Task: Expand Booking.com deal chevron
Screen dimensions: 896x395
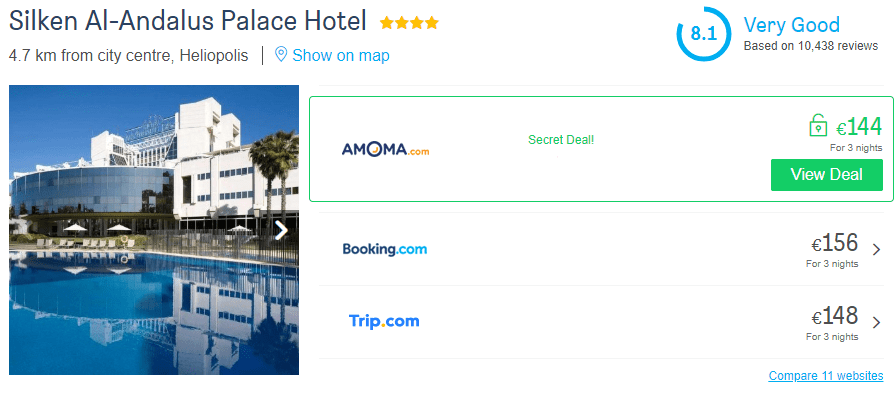Action: tap(877, 250)
